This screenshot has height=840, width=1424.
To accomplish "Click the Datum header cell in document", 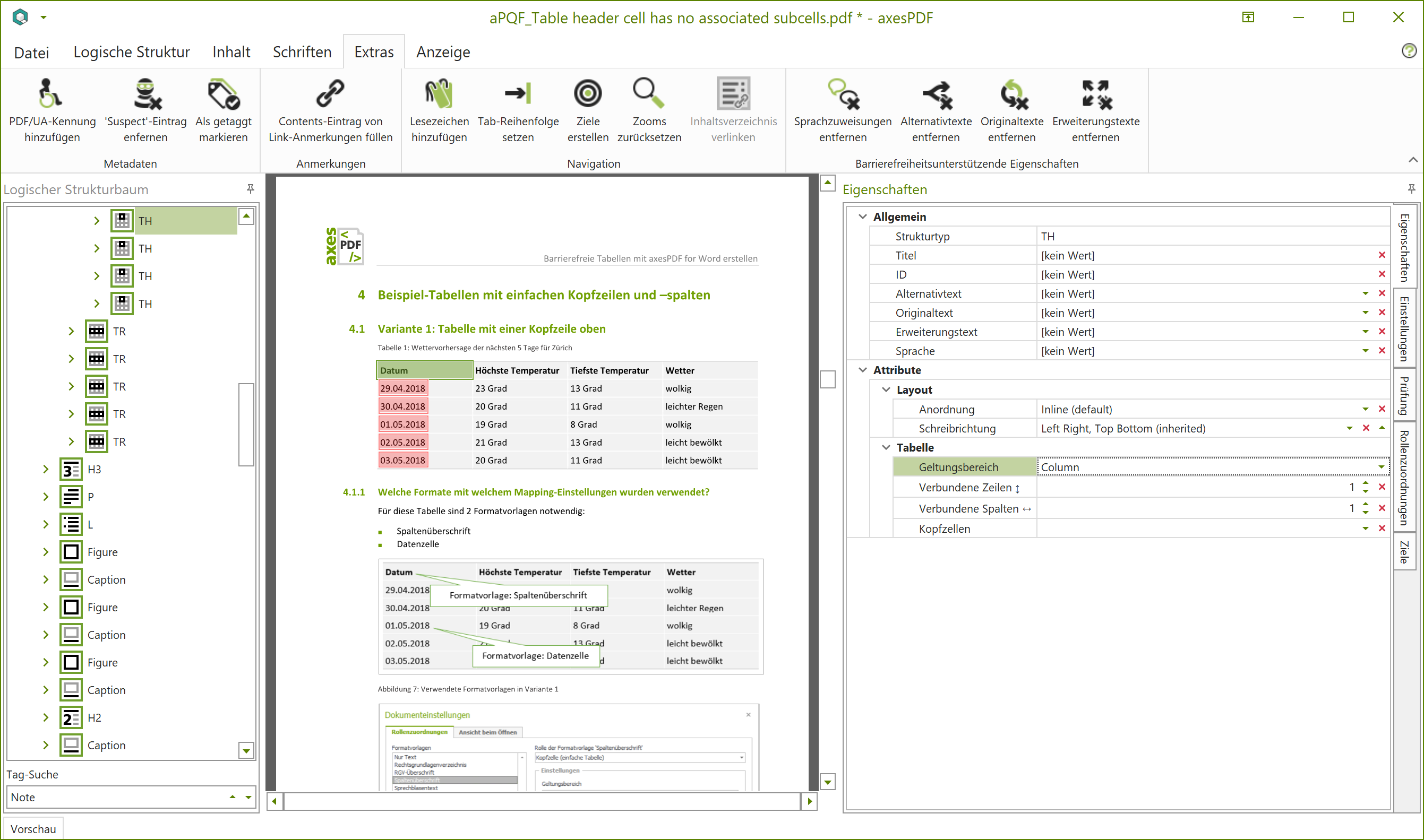I will (x=424, y=370).
